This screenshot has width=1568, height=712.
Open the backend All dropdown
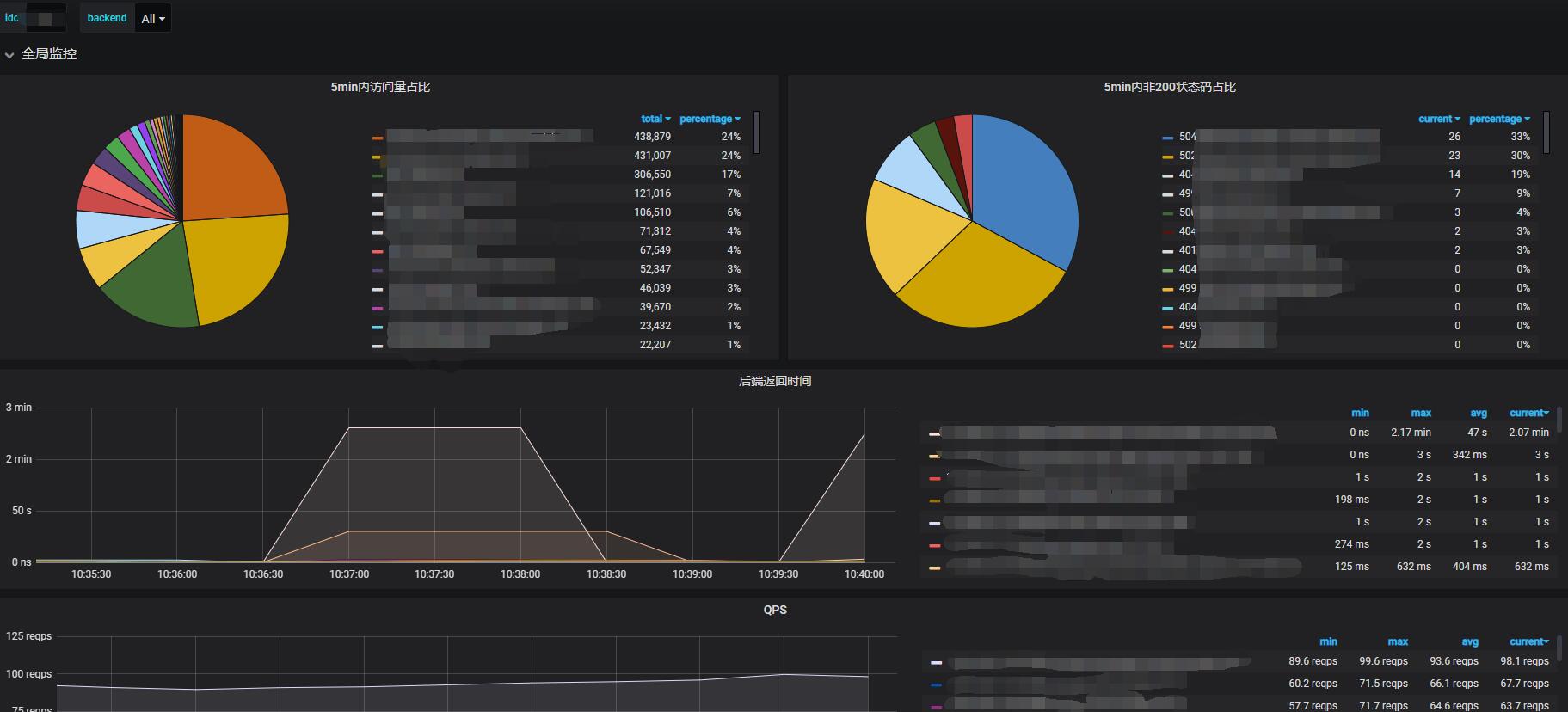[153, 18]
